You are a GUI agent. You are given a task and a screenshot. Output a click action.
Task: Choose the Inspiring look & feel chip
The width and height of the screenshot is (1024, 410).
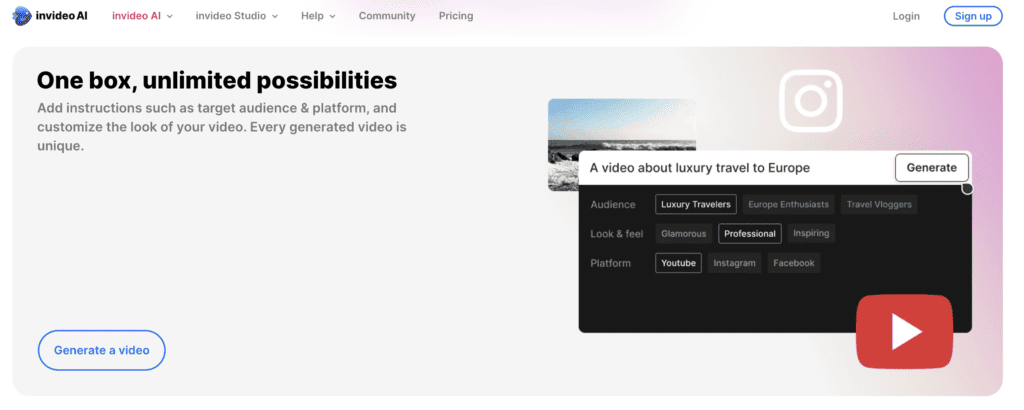[x=811, y=233]
